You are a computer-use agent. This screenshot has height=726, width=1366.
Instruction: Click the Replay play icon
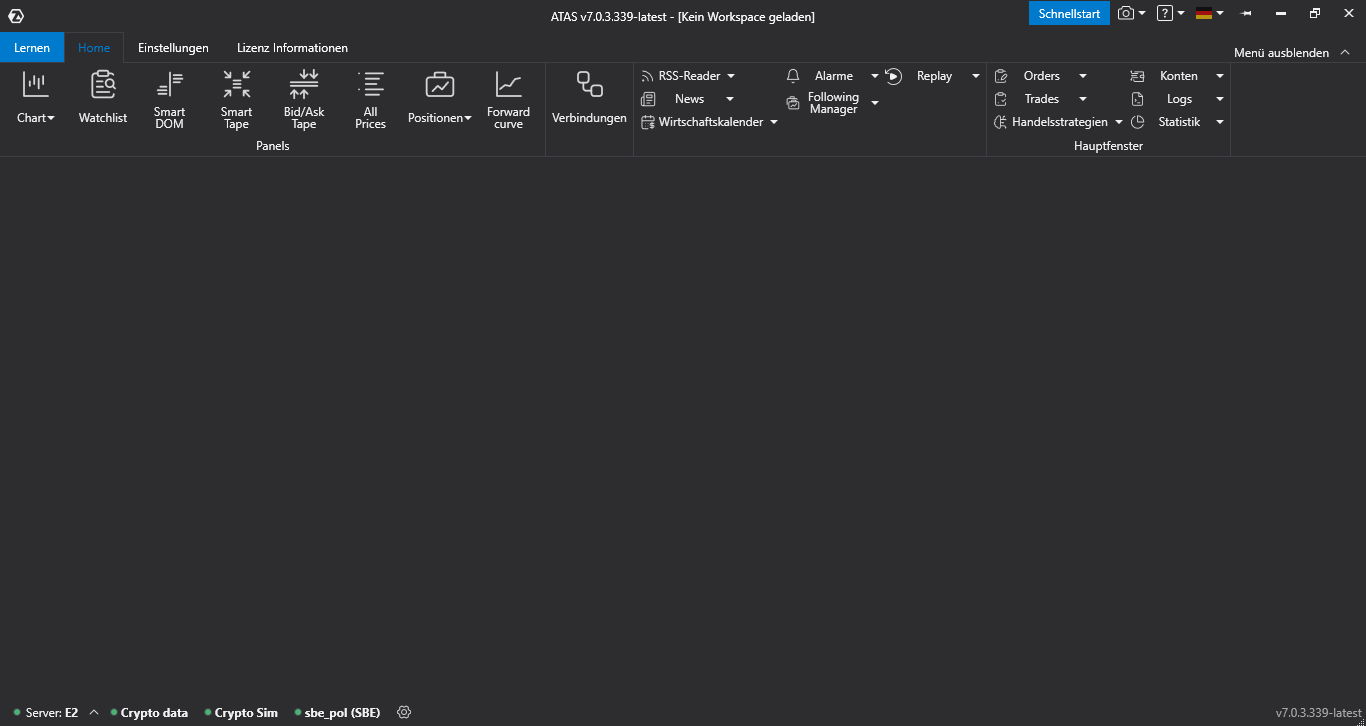tap(894, 76)
